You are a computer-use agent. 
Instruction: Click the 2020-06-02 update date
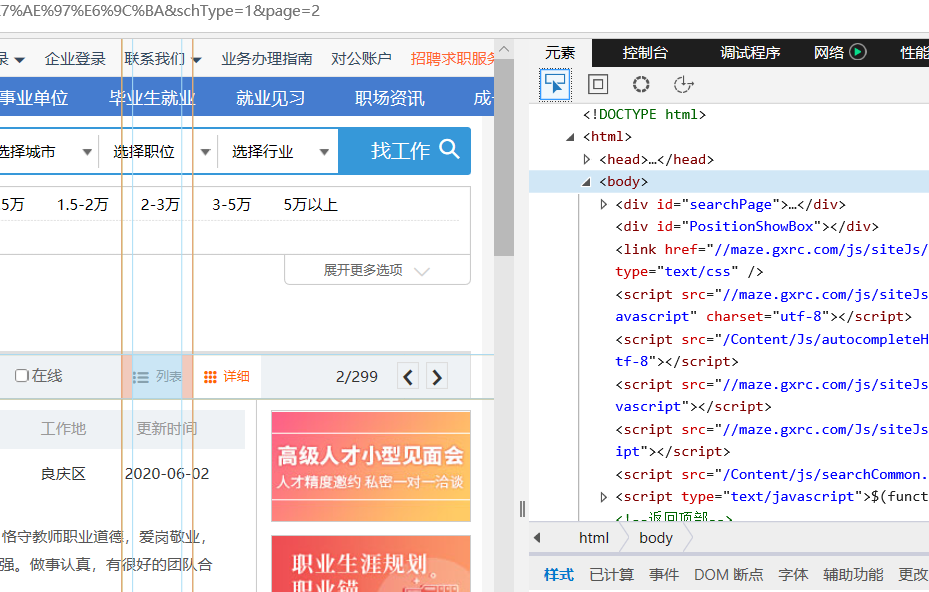coord(167,474)
